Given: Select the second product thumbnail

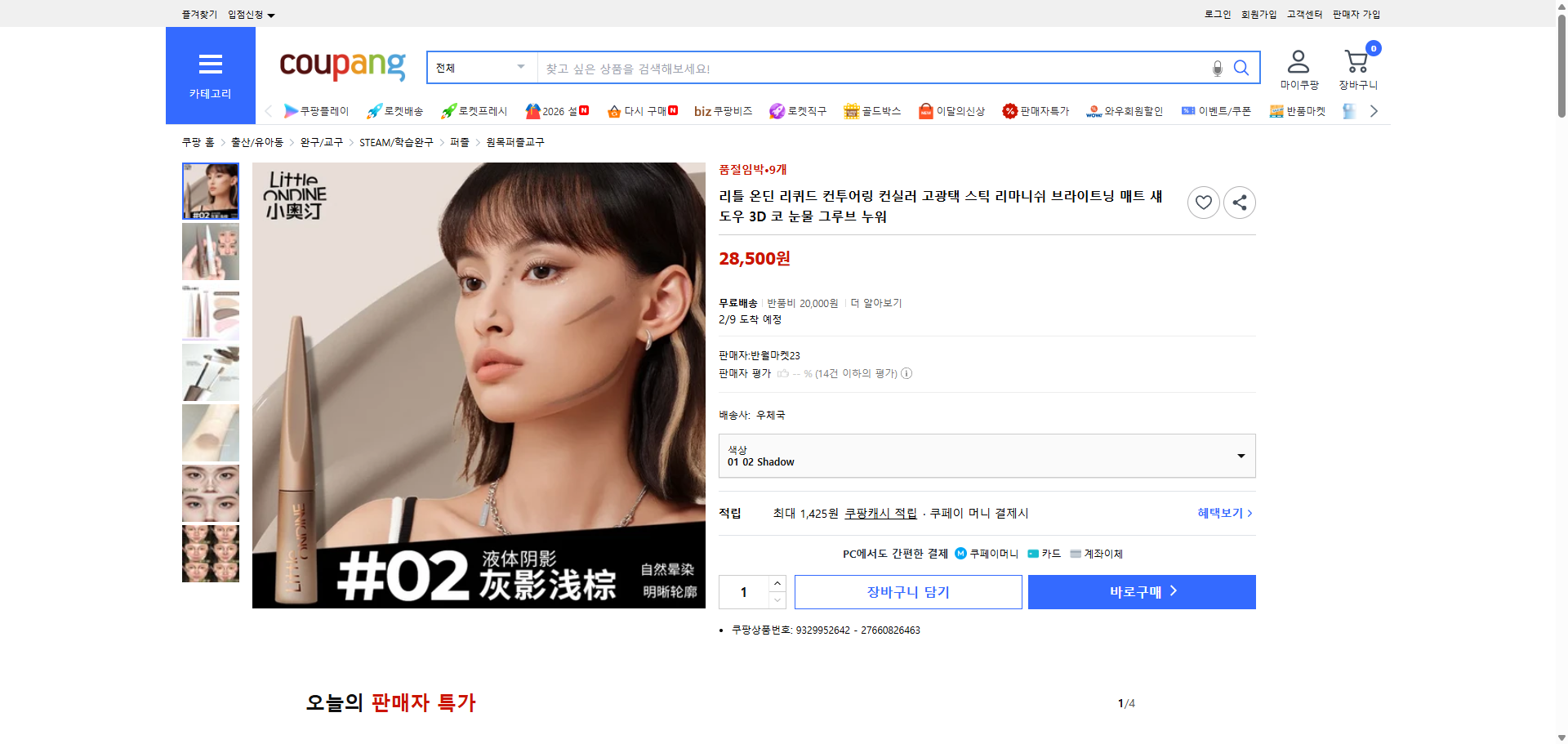Looking at the screenshot, I should point(210,252).
